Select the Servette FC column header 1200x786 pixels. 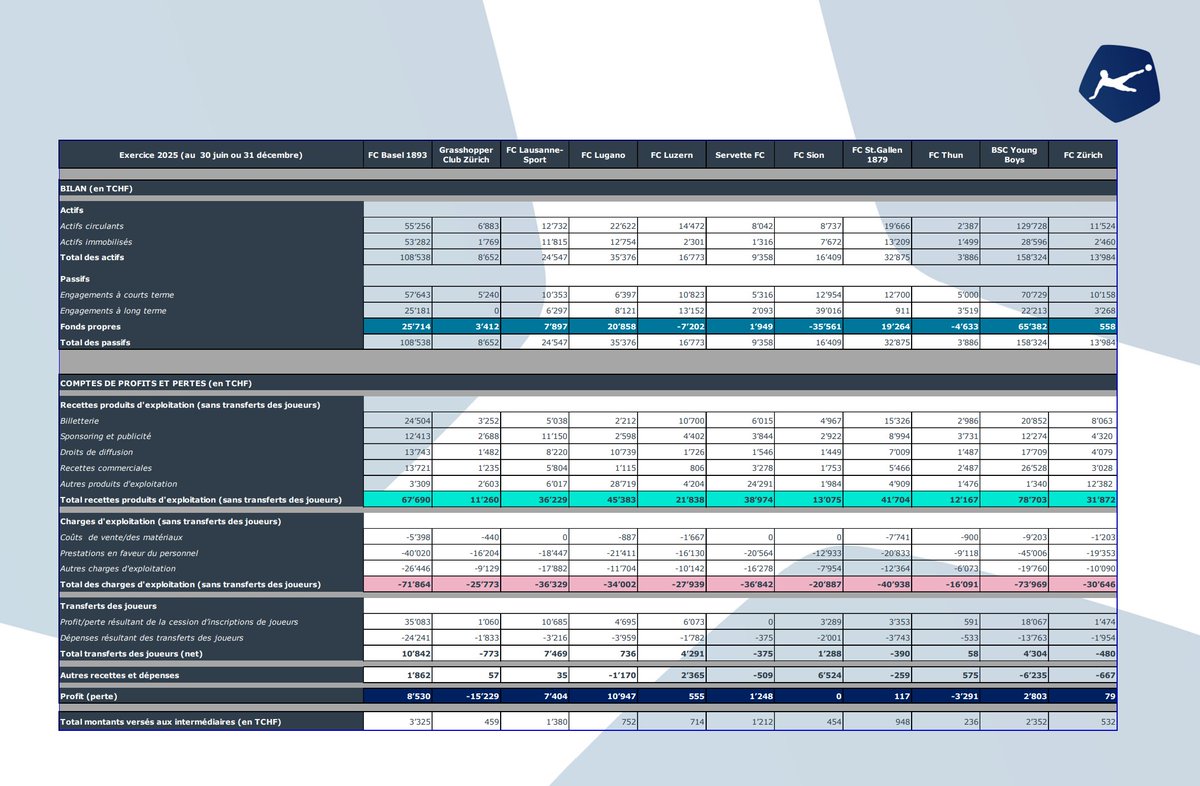click(x=740, y=155)
